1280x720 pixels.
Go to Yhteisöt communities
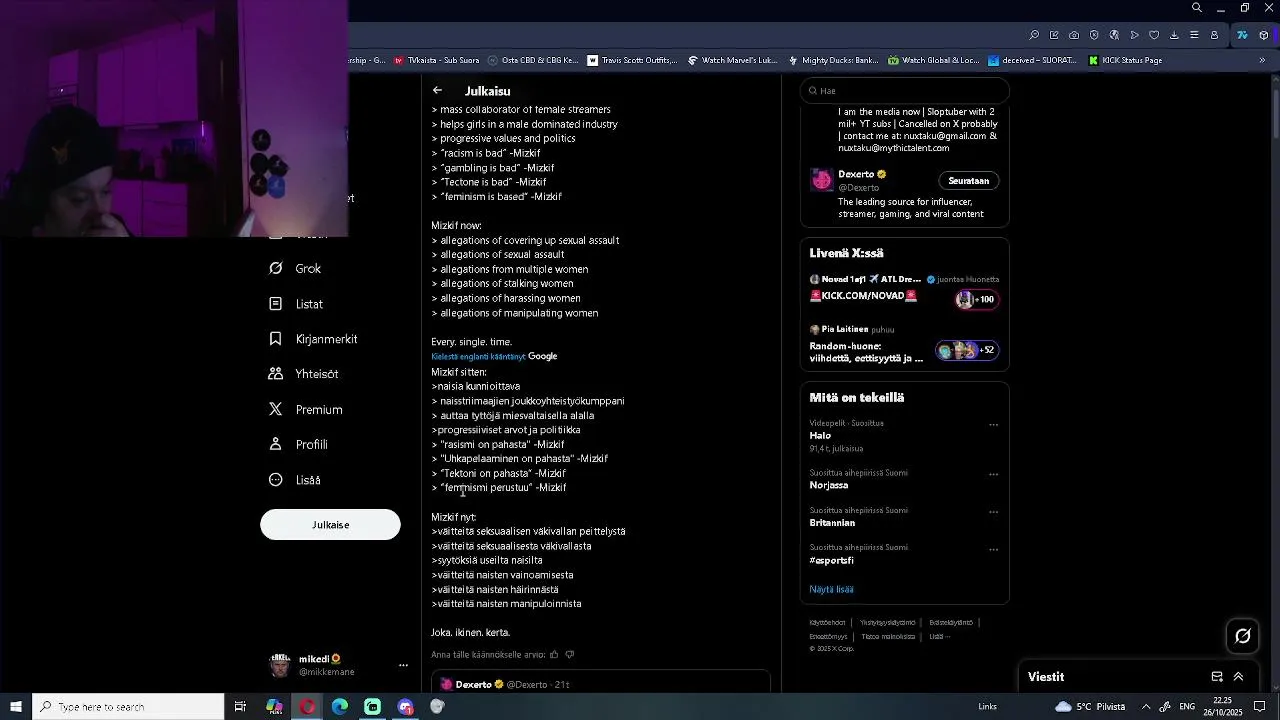pos(303,374)
